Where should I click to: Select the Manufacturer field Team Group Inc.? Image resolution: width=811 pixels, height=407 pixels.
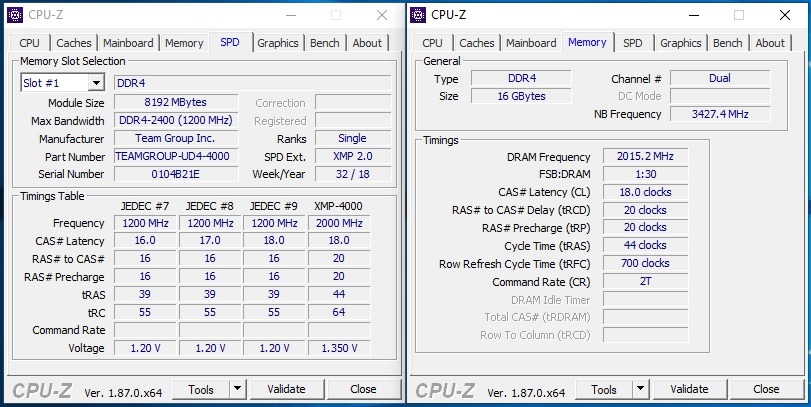[176, 138]
